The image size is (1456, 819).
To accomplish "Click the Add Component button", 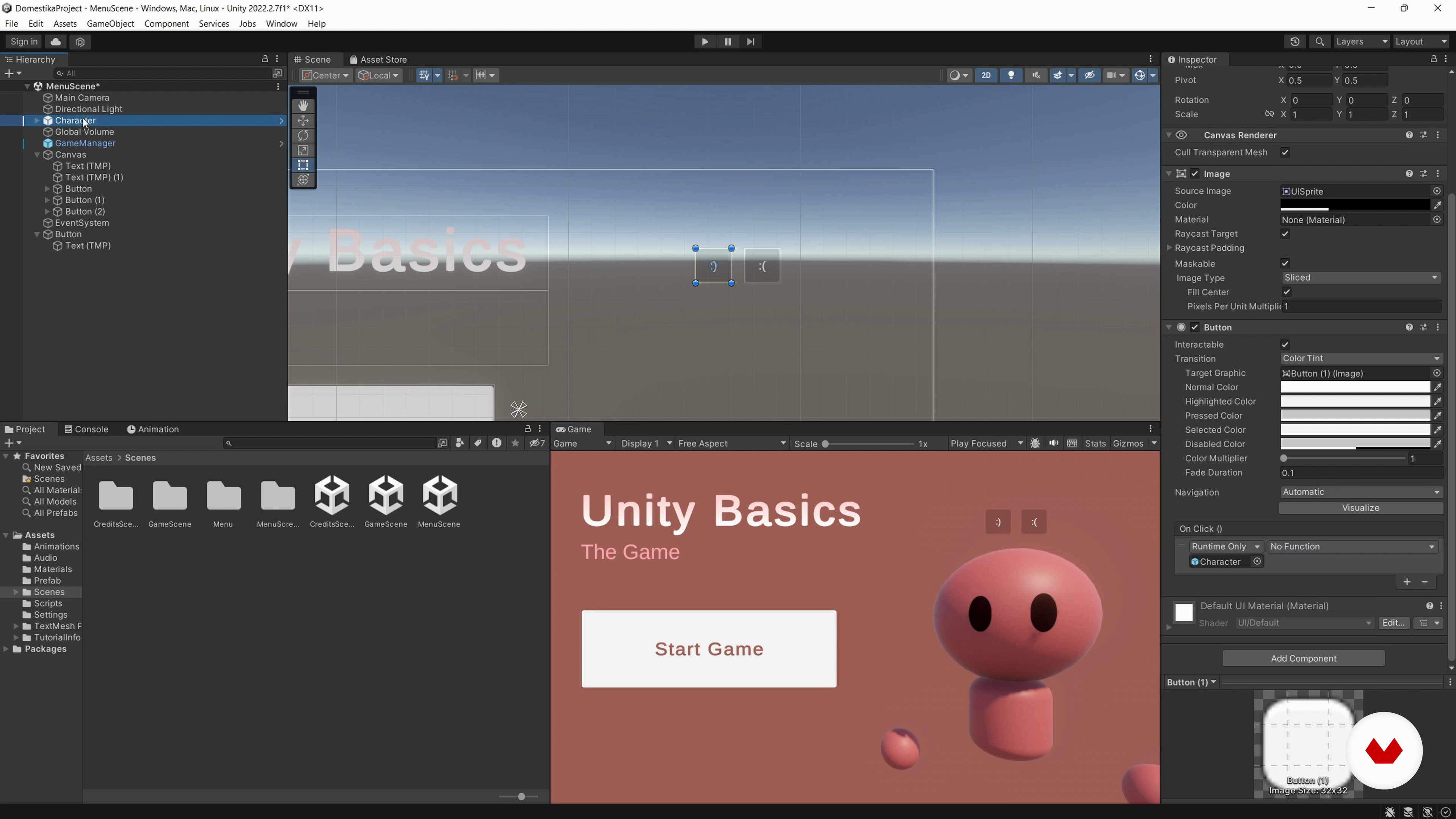I will click(x=1304, y=658).
